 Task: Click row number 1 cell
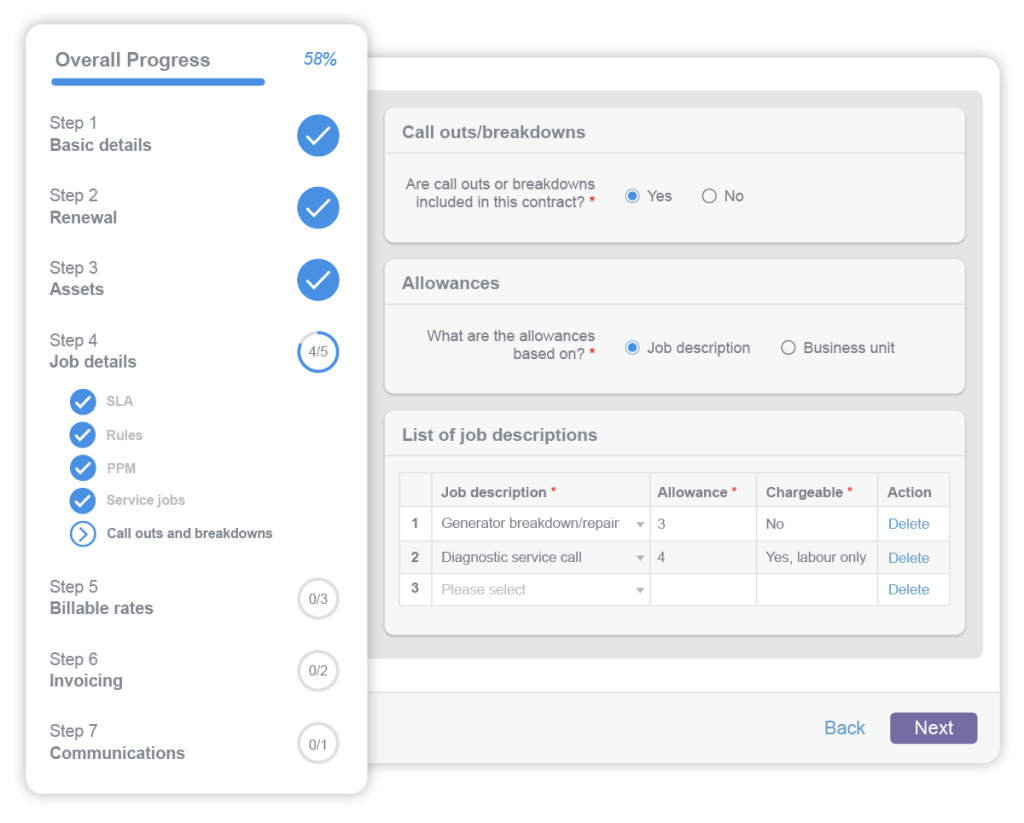[x=415, y=524]
